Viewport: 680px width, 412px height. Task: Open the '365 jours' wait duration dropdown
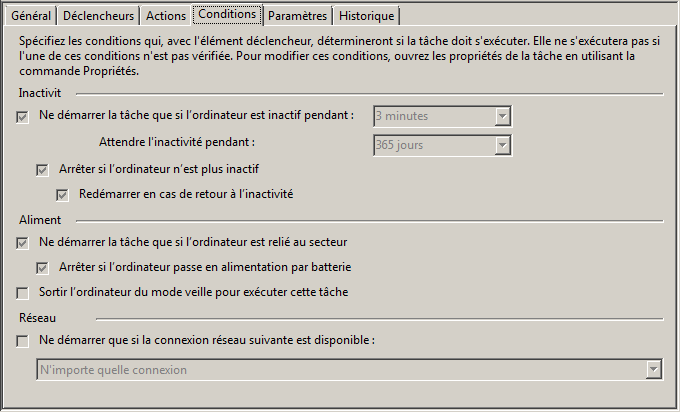point(503,146)
